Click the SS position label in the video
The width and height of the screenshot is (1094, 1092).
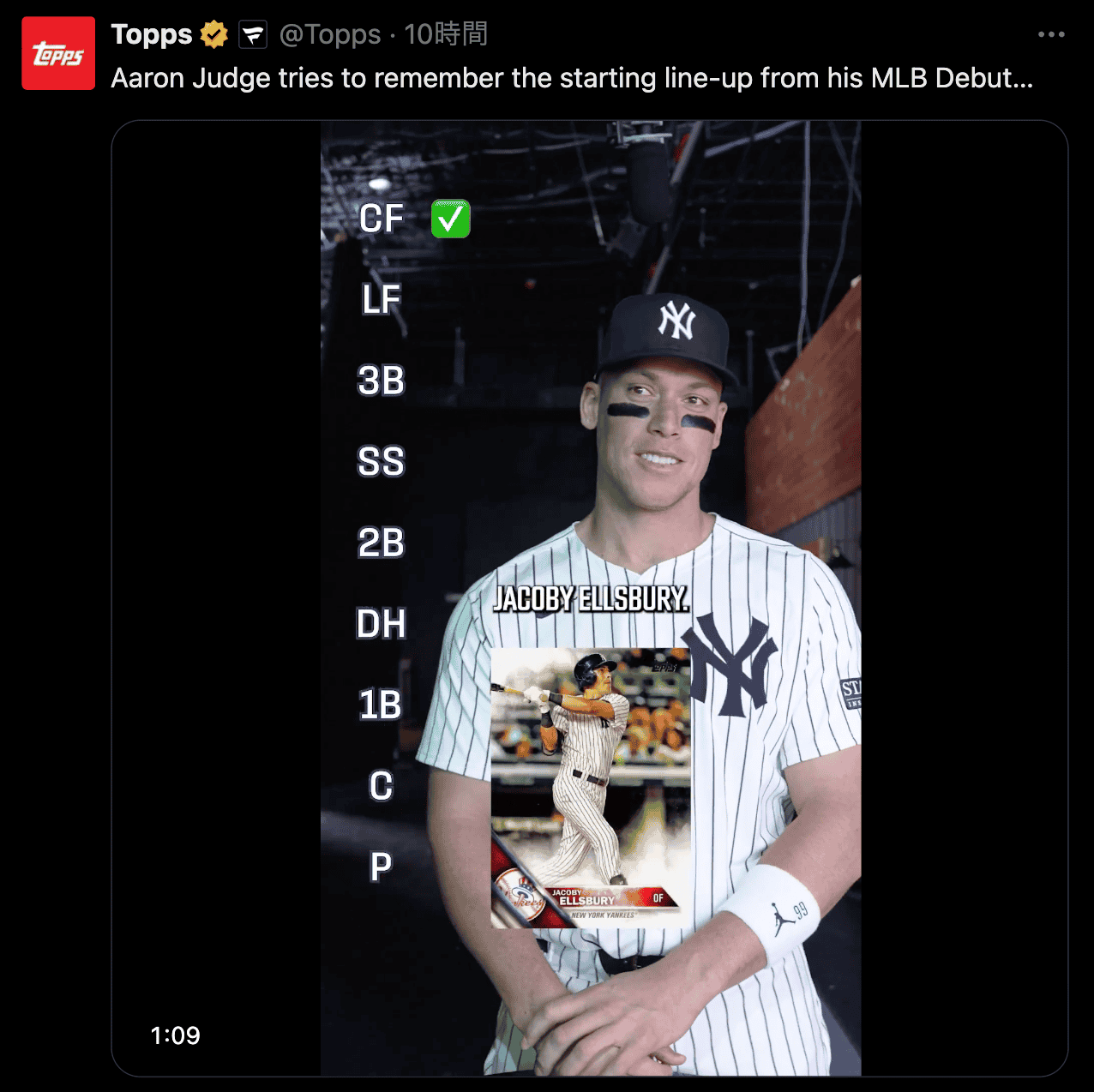click(x=382, y=462)
